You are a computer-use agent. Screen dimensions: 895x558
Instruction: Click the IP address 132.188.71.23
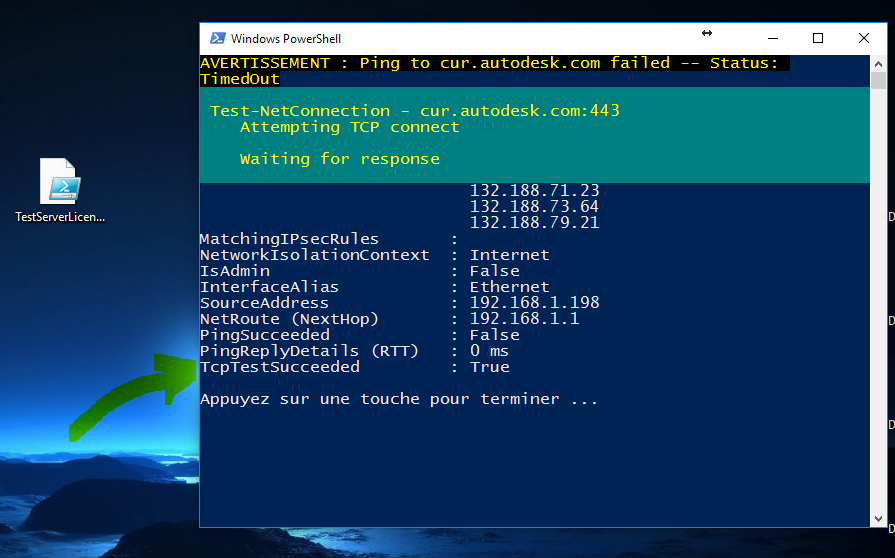[534, 191]
